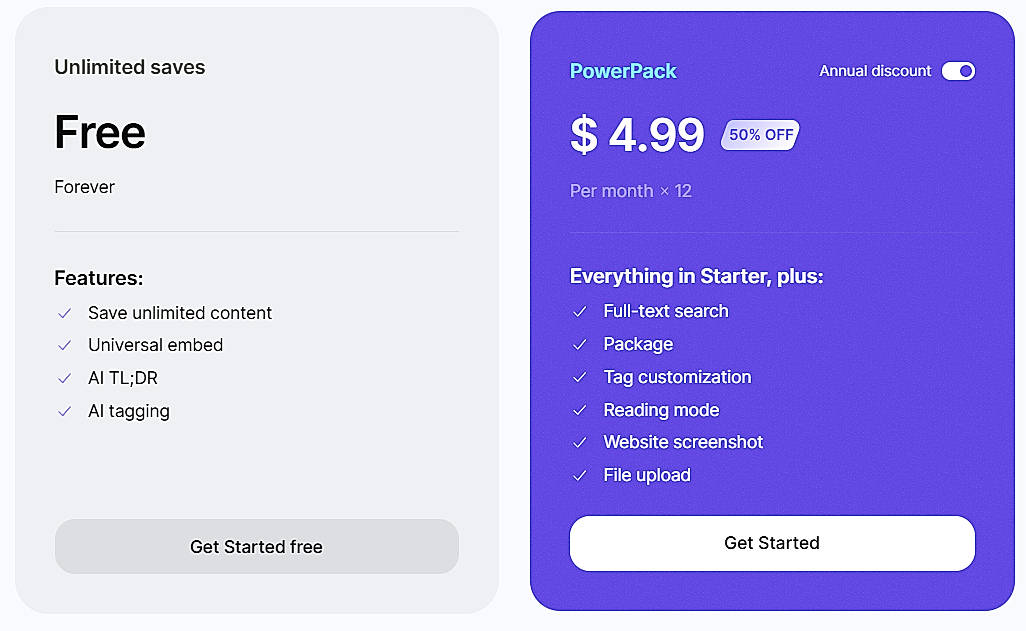Click the Per month × 12 label

pos(631,191)
